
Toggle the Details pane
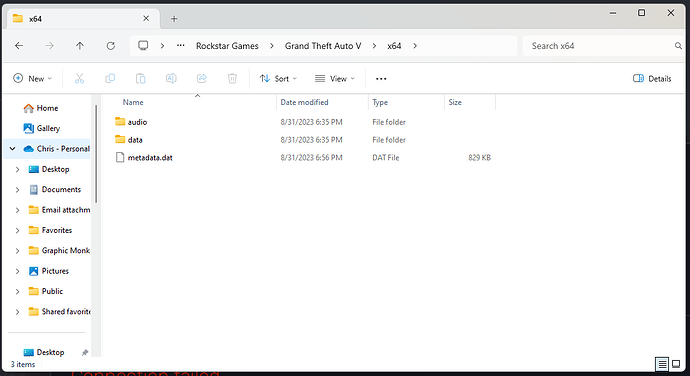pos(652,78)
